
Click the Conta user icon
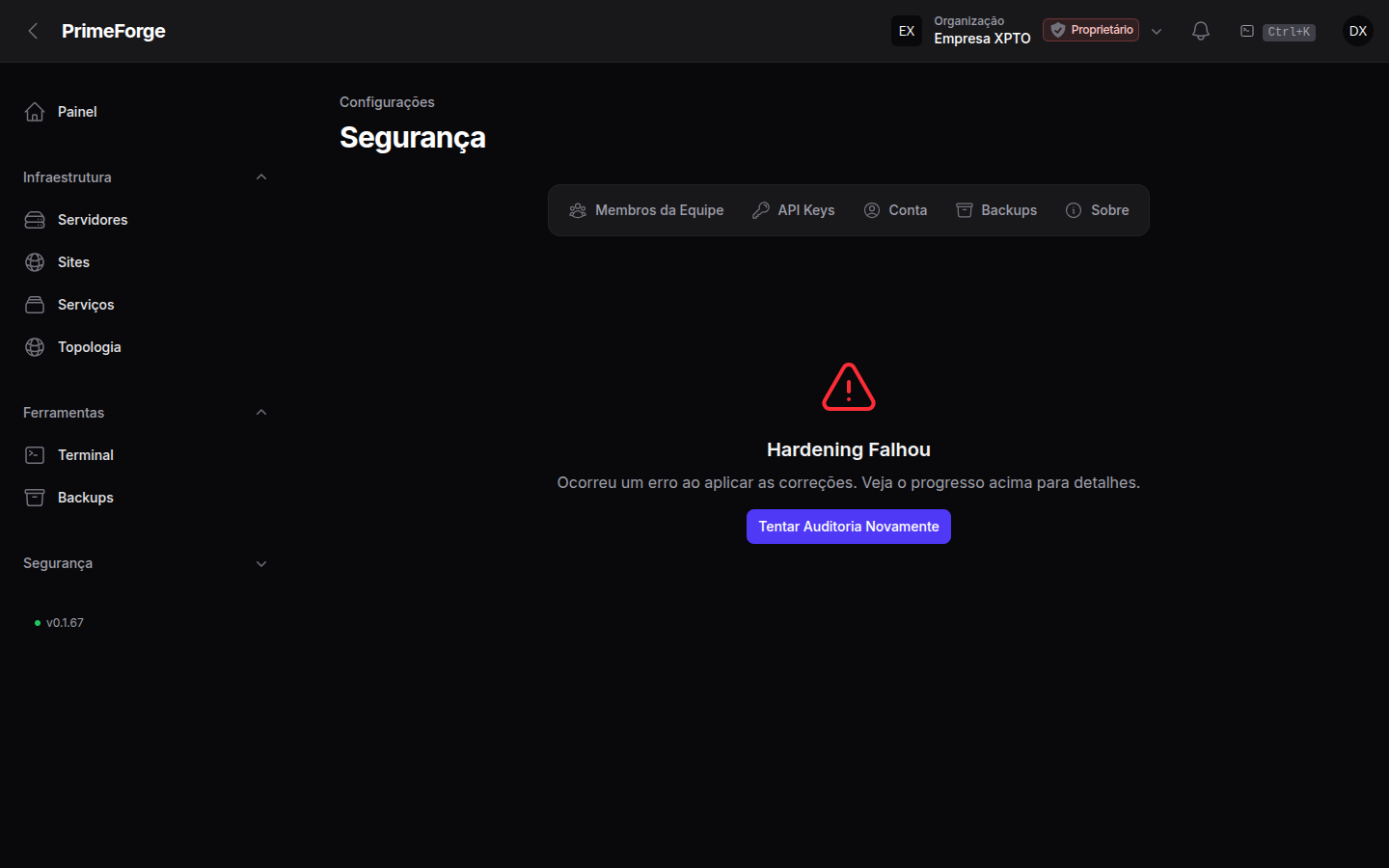coord(872,210)
